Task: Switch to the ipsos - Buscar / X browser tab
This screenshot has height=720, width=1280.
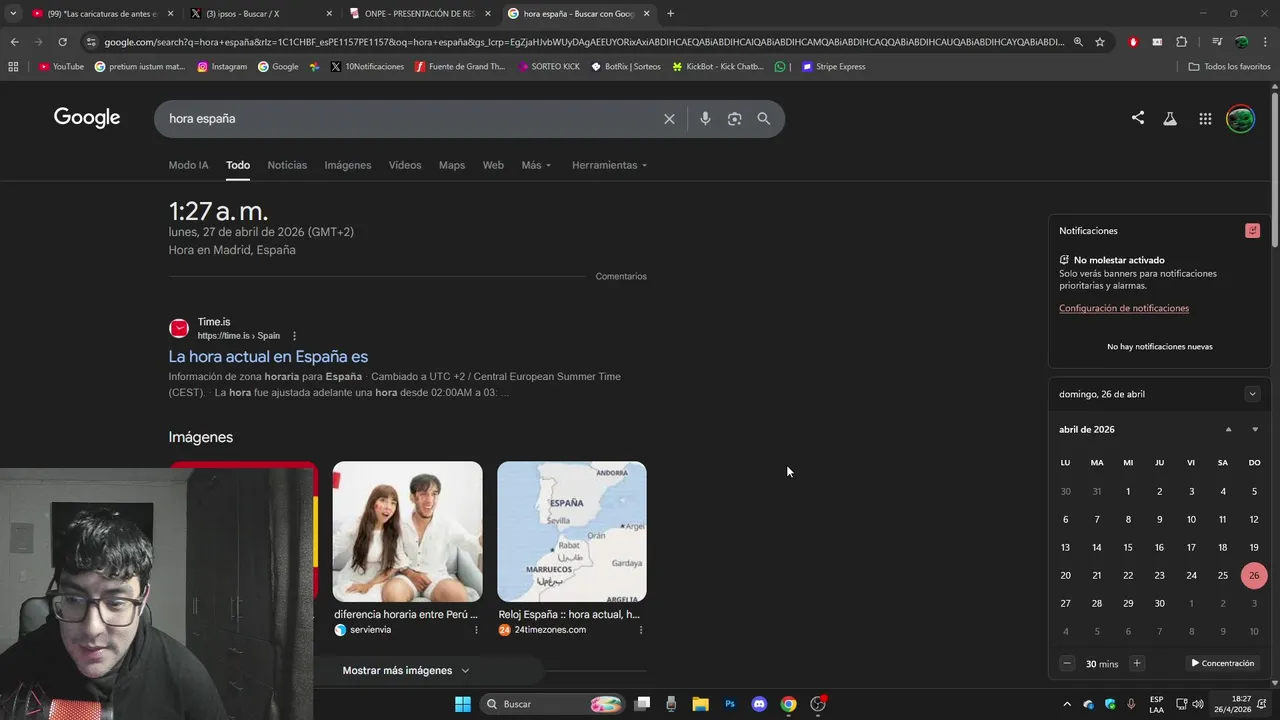Action: (x=261, y=14)
